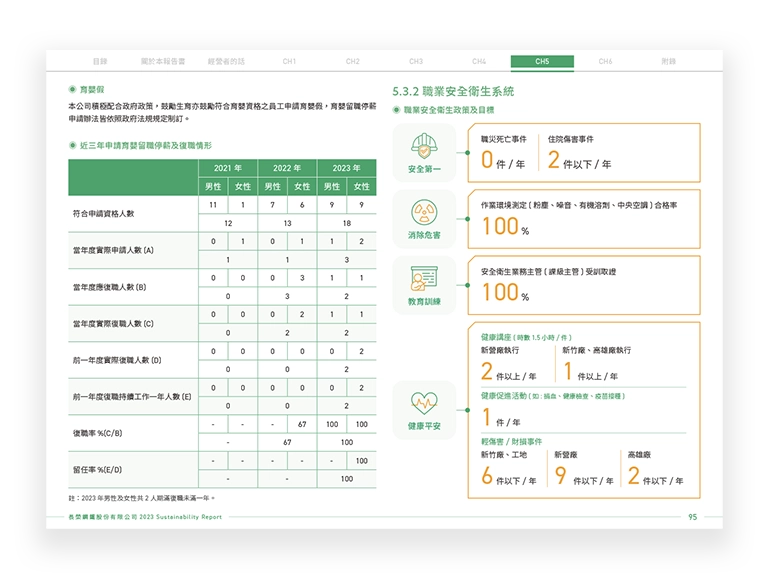The height and width of the screenshot is (579, 768).
Task: Click the 2022 eligible total cell 13
Action: 287,223
